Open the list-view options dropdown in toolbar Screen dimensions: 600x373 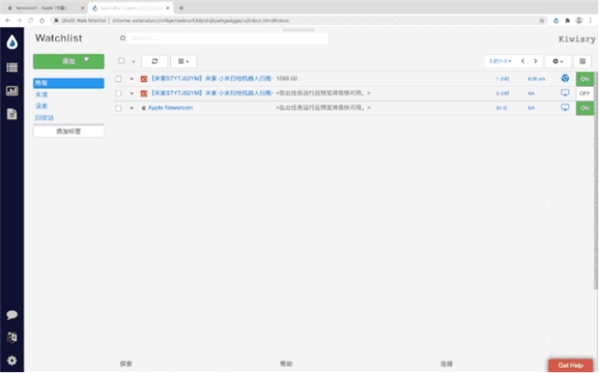pos(184,61)
